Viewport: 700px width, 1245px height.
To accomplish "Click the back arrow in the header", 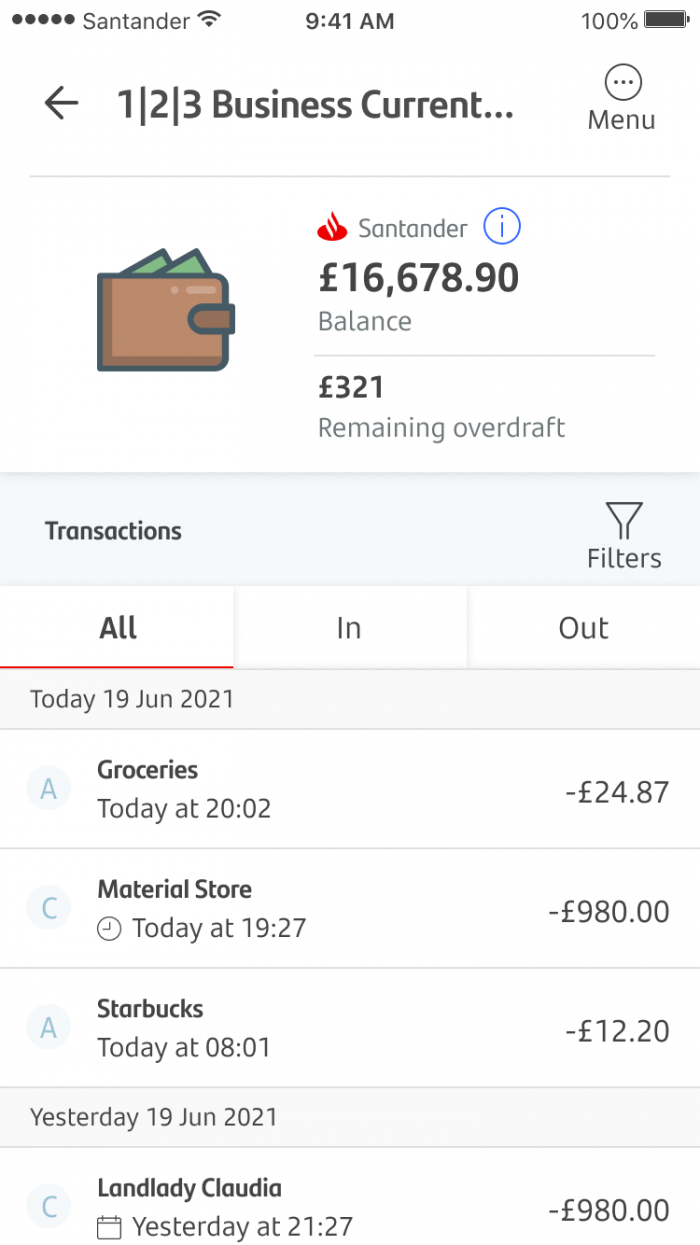I will (60, 103).
